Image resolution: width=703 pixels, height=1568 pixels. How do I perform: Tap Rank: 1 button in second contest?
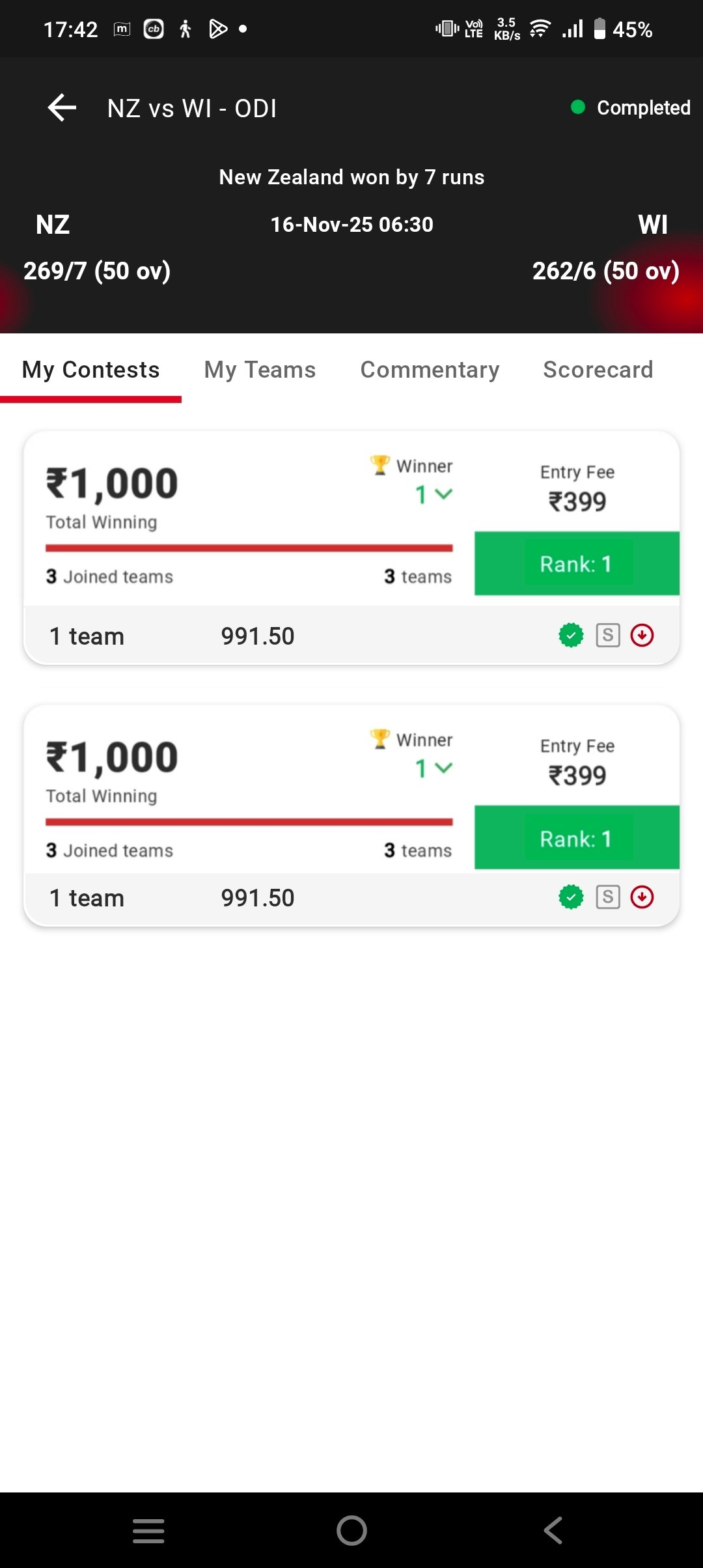click(x=577, y=838)
